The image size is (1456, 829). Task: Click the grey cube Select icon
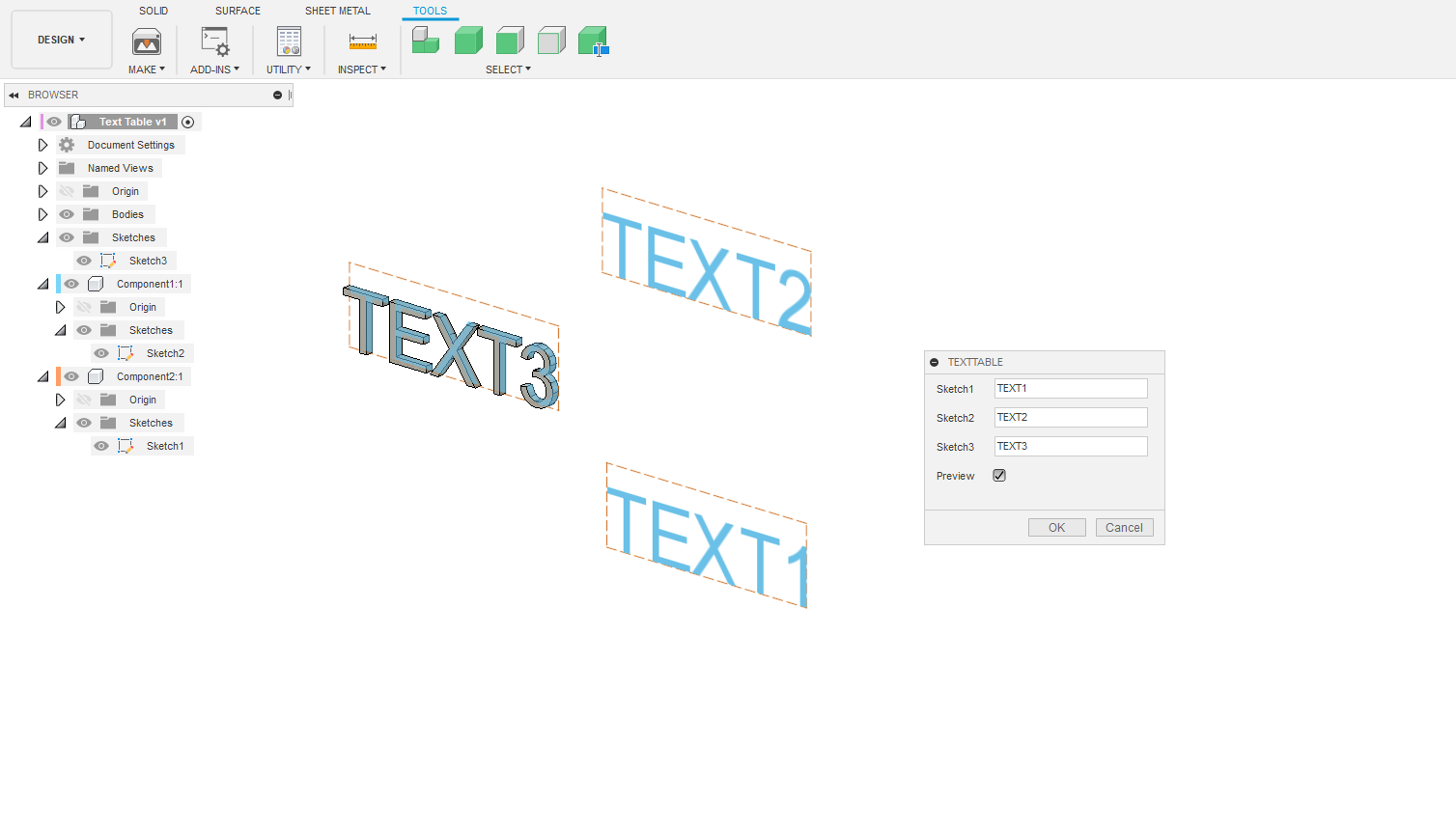(551, 41)
